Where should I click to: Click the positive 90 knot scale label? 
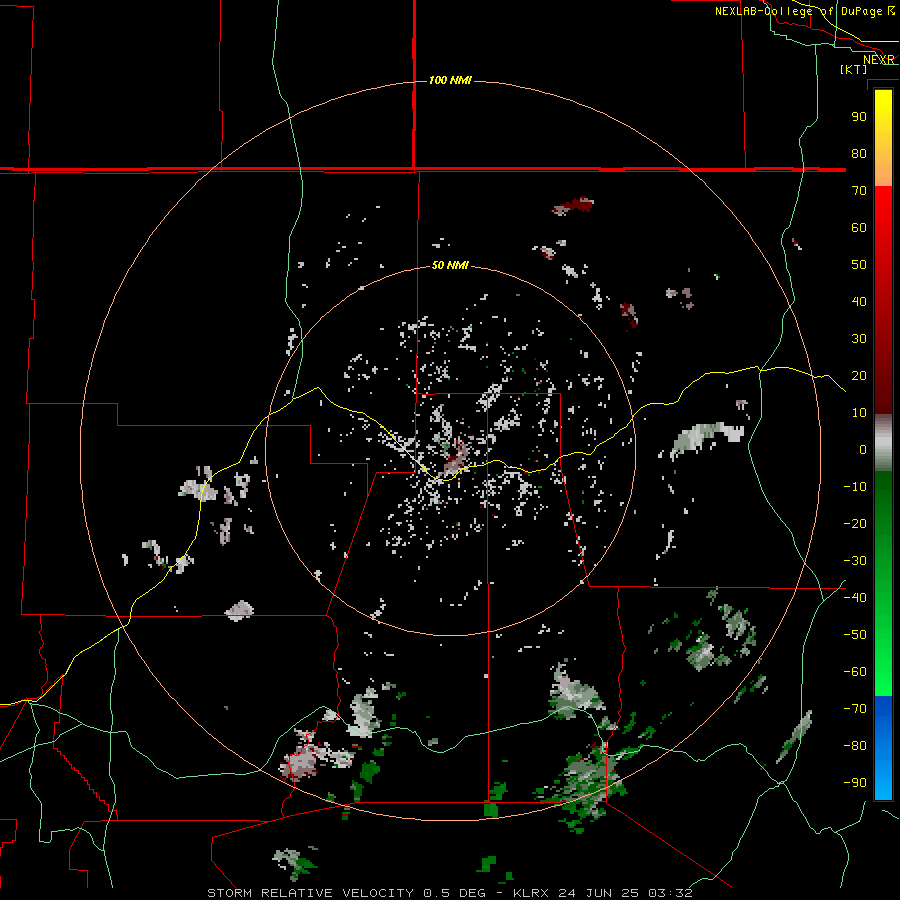pyautogui.click(x=859, y=117)
